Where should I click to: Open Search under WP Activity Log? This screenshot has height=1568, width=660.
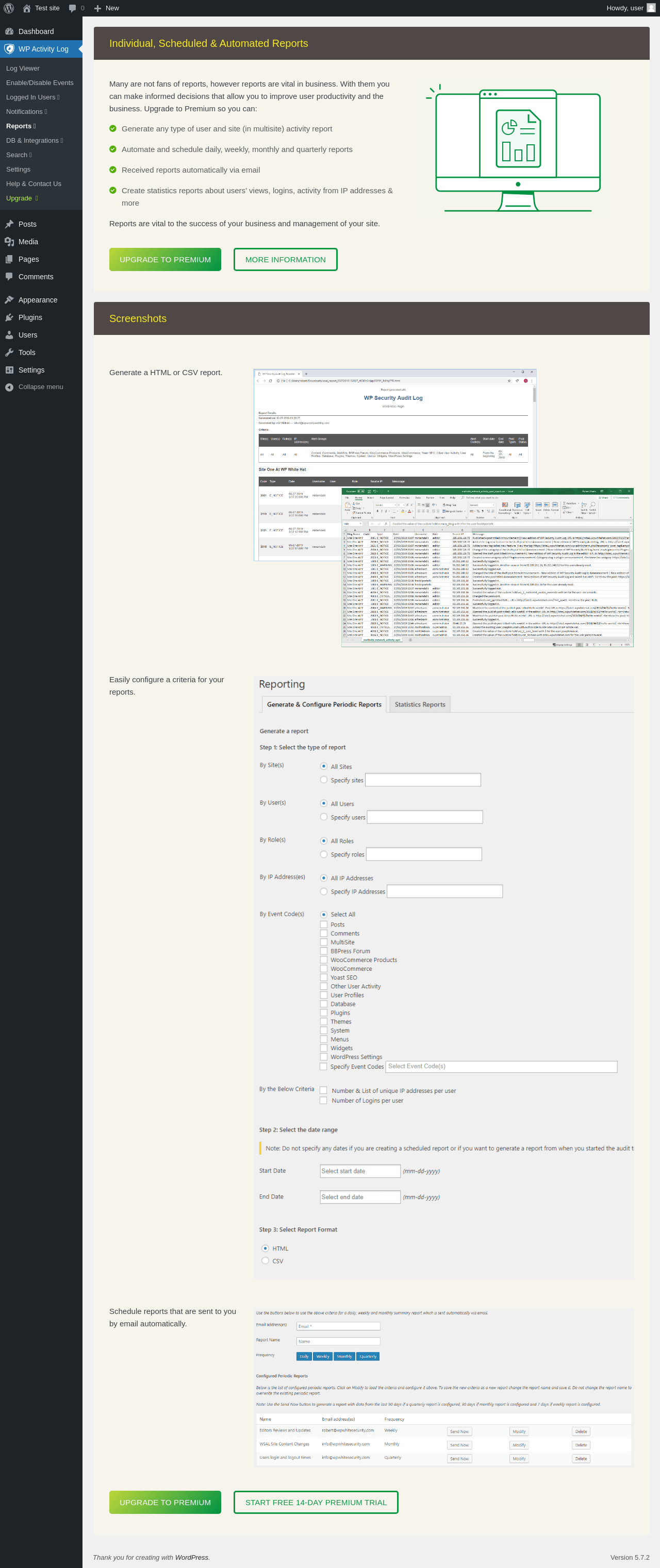coord(18,155)
